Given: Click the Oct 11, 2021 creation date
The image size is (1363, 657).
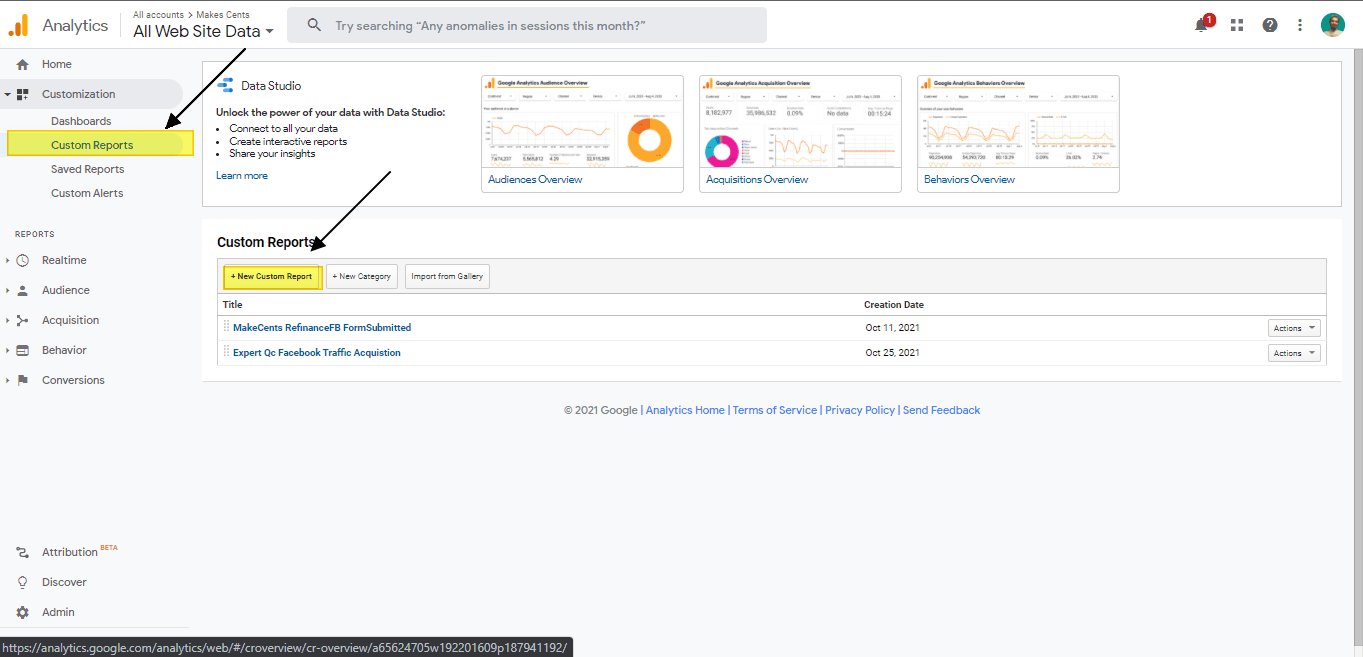Looking at the screenshot, I should [893, 328].
